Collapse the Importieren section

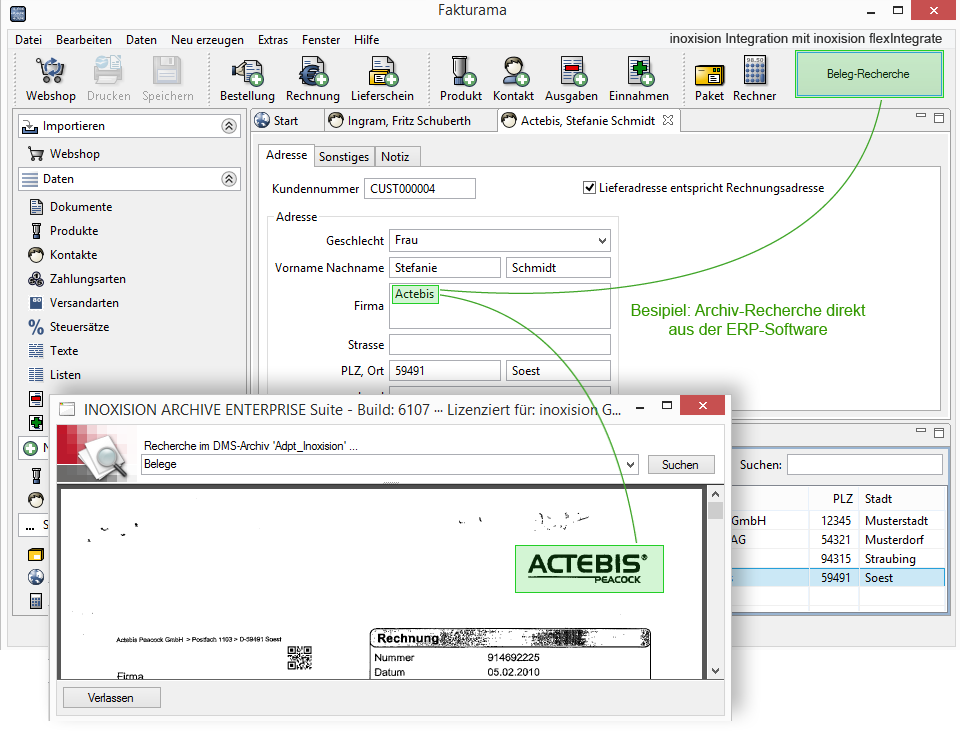pyautogui.click(x=228, y=127)
